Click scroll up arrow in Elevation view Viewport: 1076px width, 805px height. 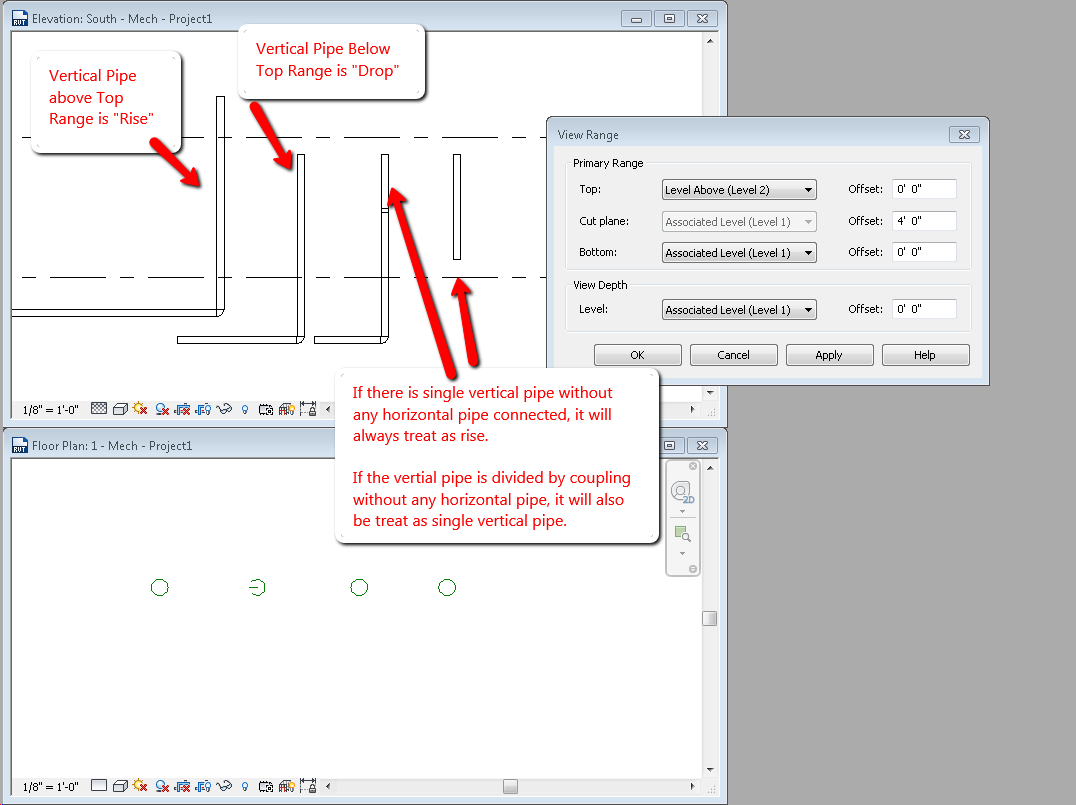[x=710, y=41]
